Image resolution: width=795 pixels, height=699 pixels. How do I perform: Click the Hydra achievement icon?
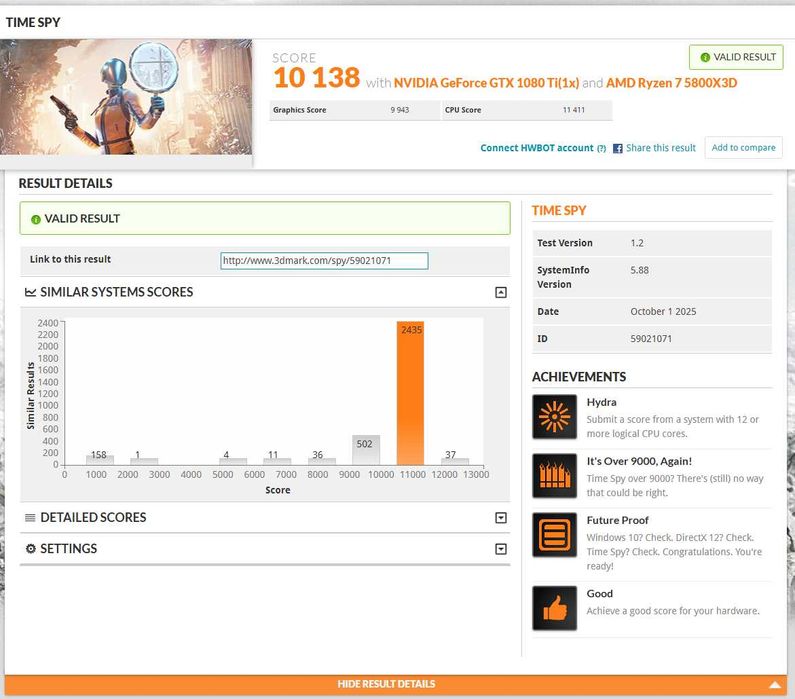(x=554, y=416)
